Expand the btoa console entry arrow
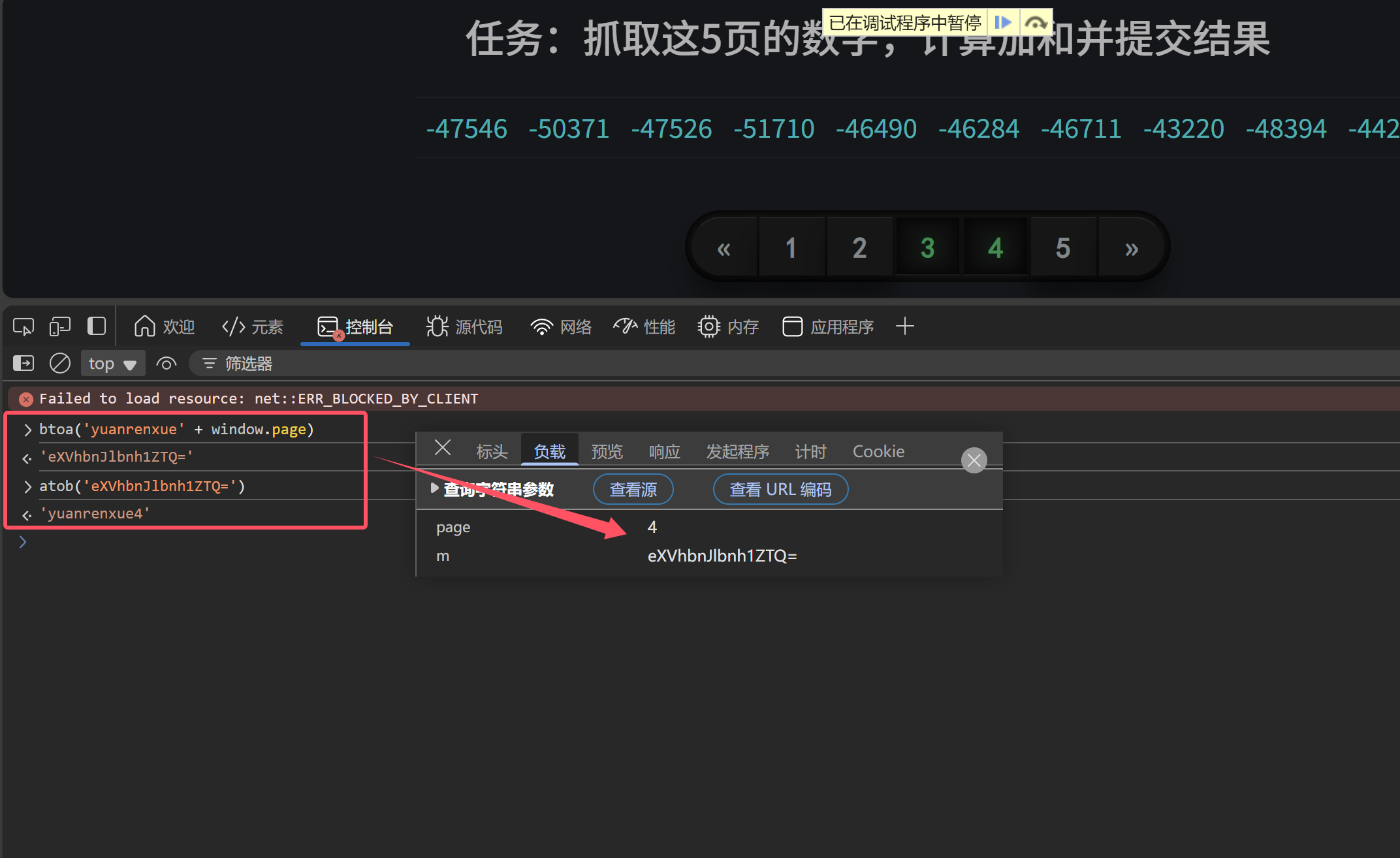Screen dimensions: 1400x858 (27, 430)
